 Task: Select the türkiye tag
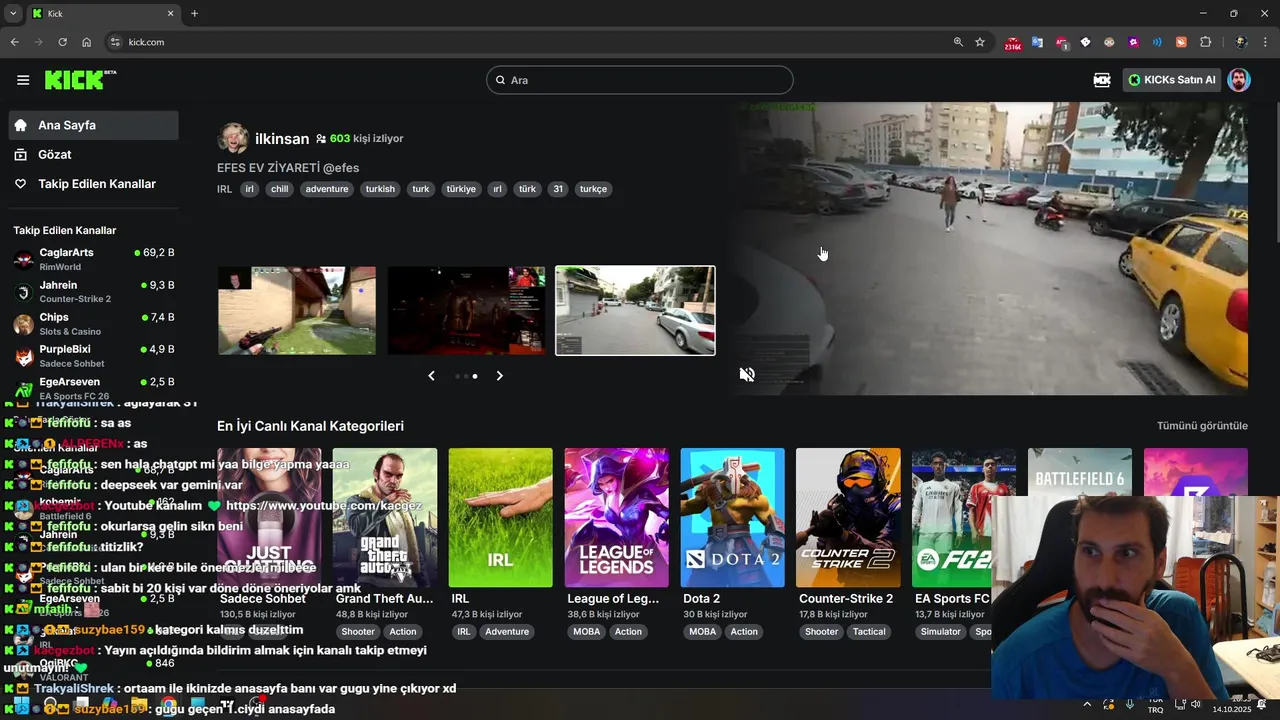pos(461,189)
